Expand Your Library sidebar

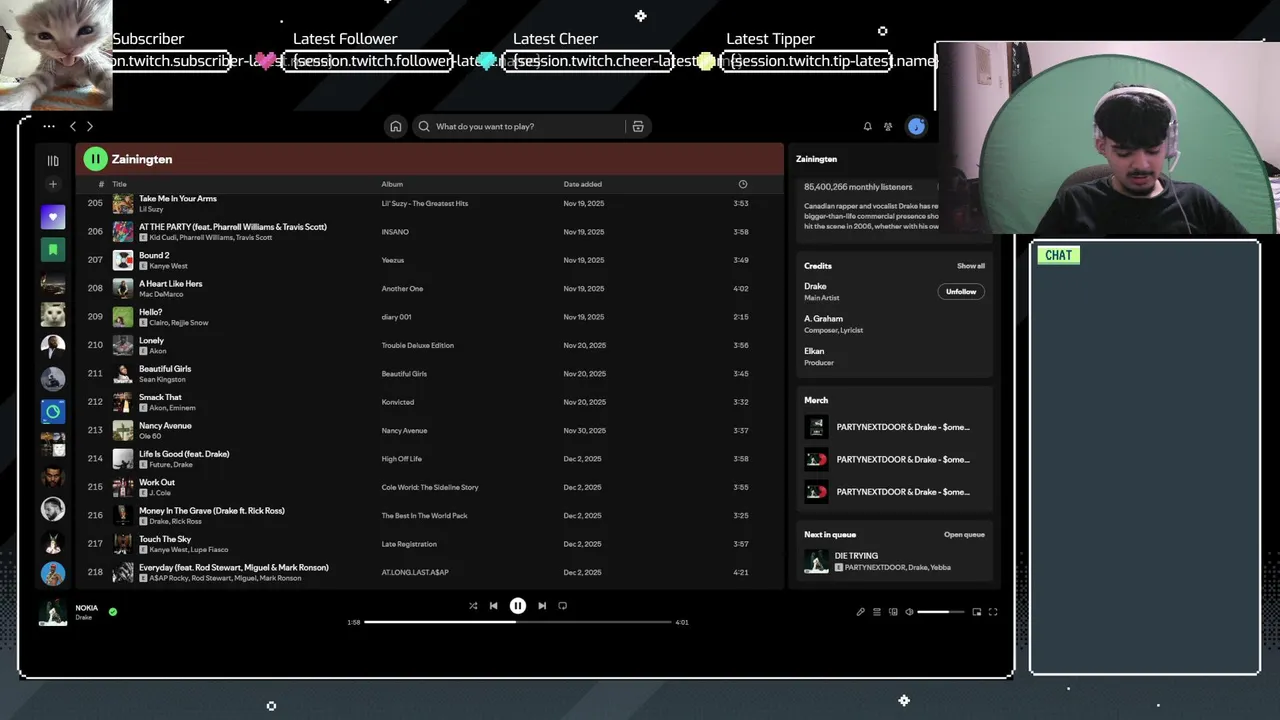pyautogui.click(x=53, y=160)
